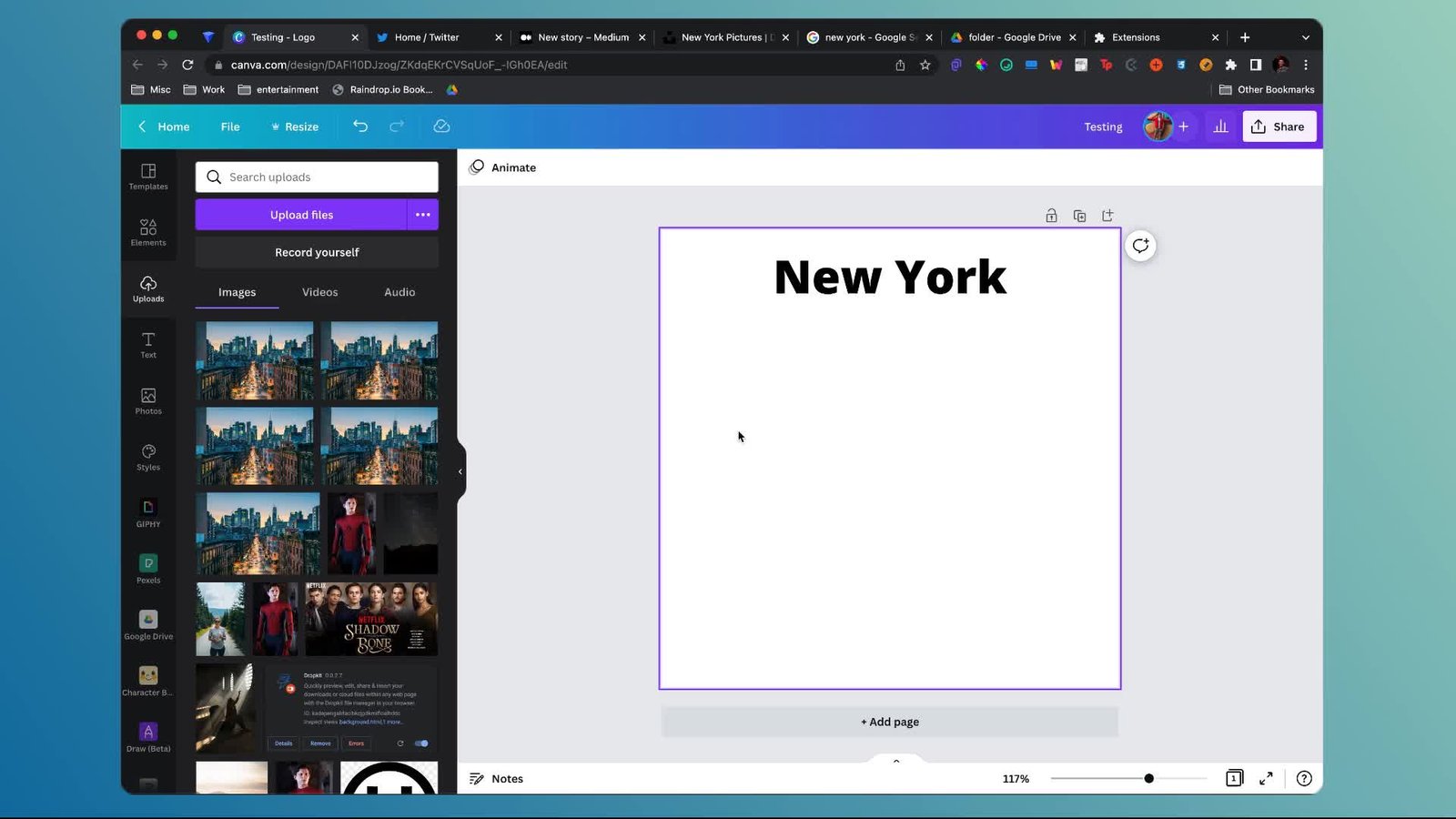Go back Home in Canva
This screenshot has width=1456, height=819.
coord(164,126)
